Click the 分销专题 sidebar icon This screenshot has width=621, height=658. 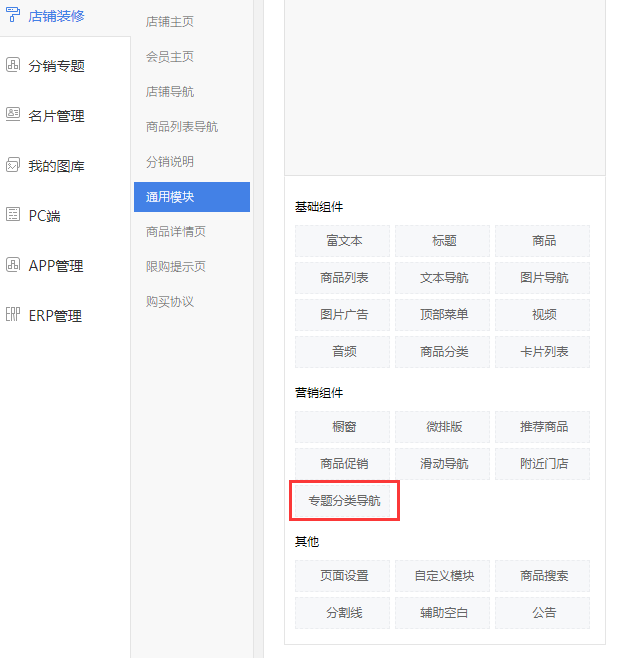(x=13, y=65)
